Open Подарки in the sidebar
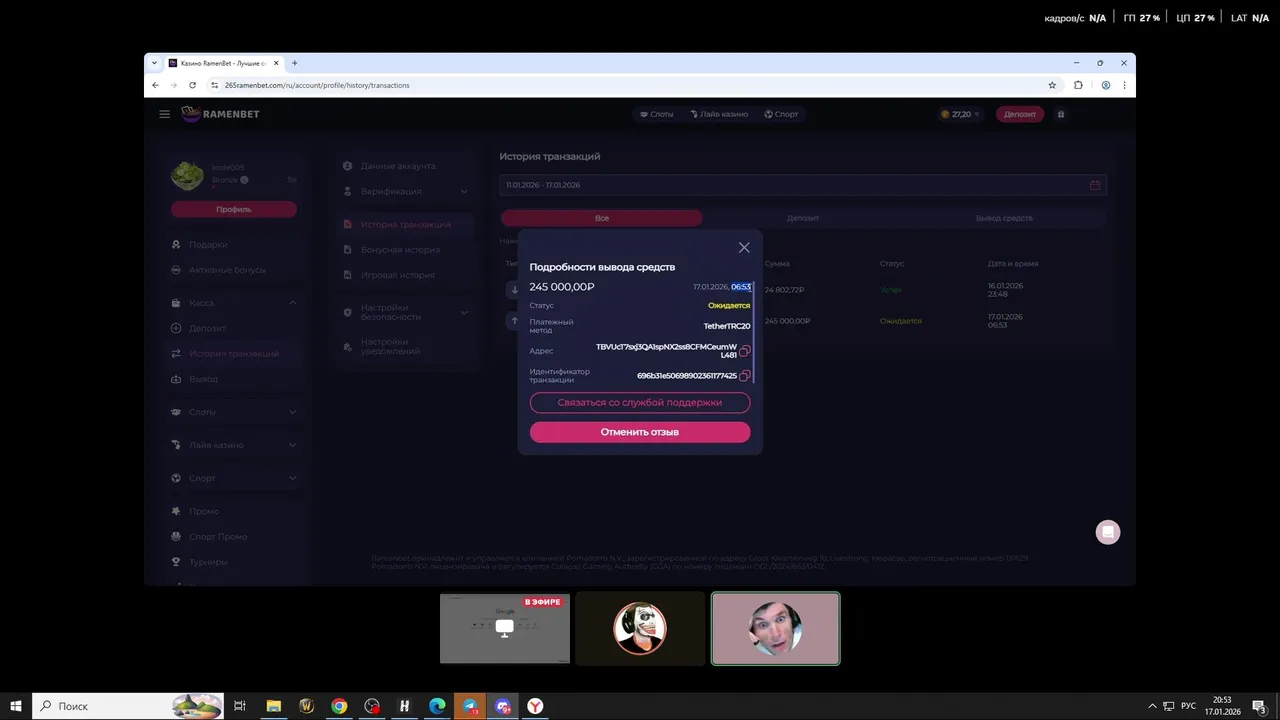The height and width of the screenshot is (720, 1280). (x=208, y=244)
